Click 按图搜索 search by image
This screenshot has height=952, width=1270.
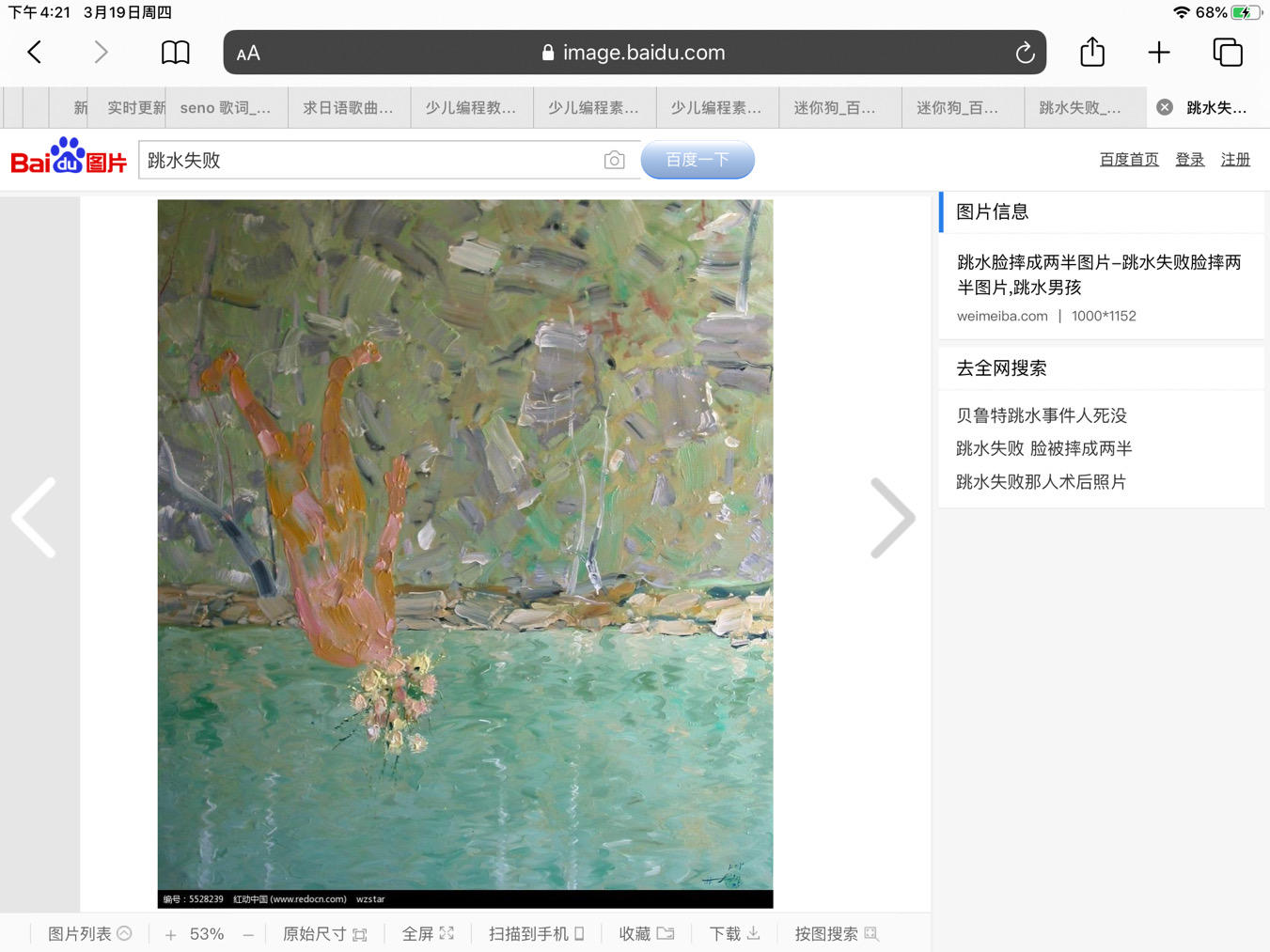coord(837,934)
